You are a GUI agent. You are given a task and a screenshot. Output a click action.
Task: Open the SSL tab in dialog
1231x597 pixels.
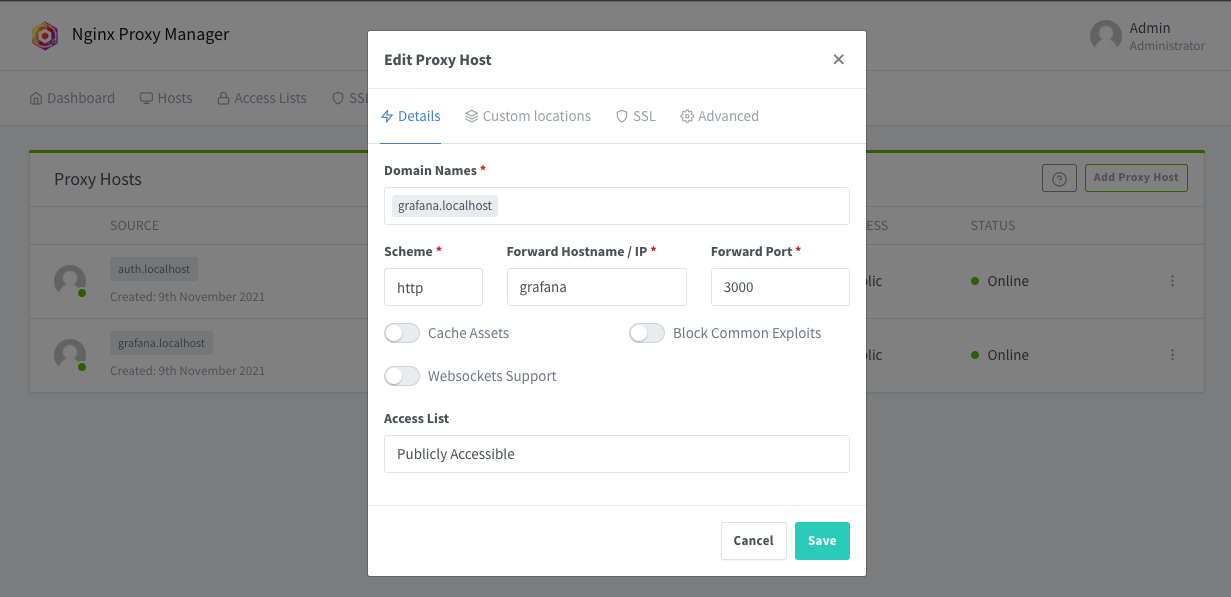(x=636, y=116)
